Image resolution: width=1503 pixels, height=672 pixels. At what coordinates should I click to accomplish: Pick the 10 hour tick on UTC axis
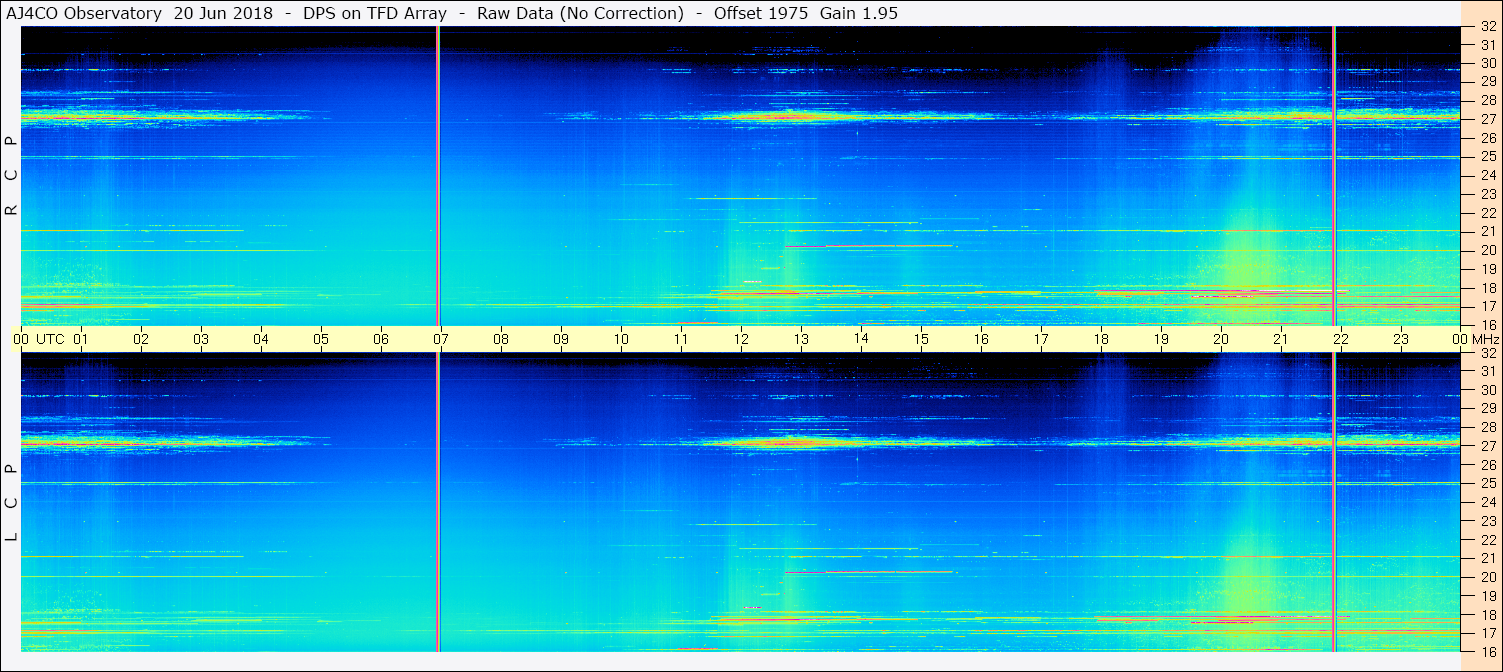pyautogui.click(x=621, y=339)
